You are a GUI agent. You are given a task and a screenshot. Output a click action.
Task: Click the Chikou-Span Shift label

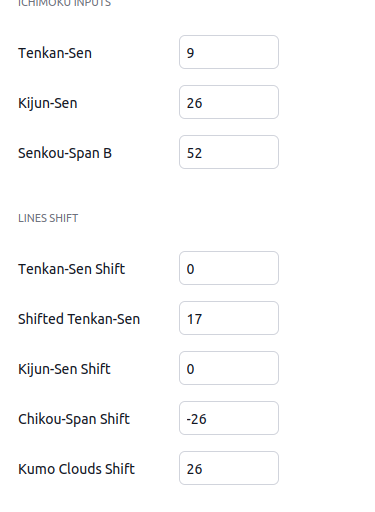tap(74, 419)
